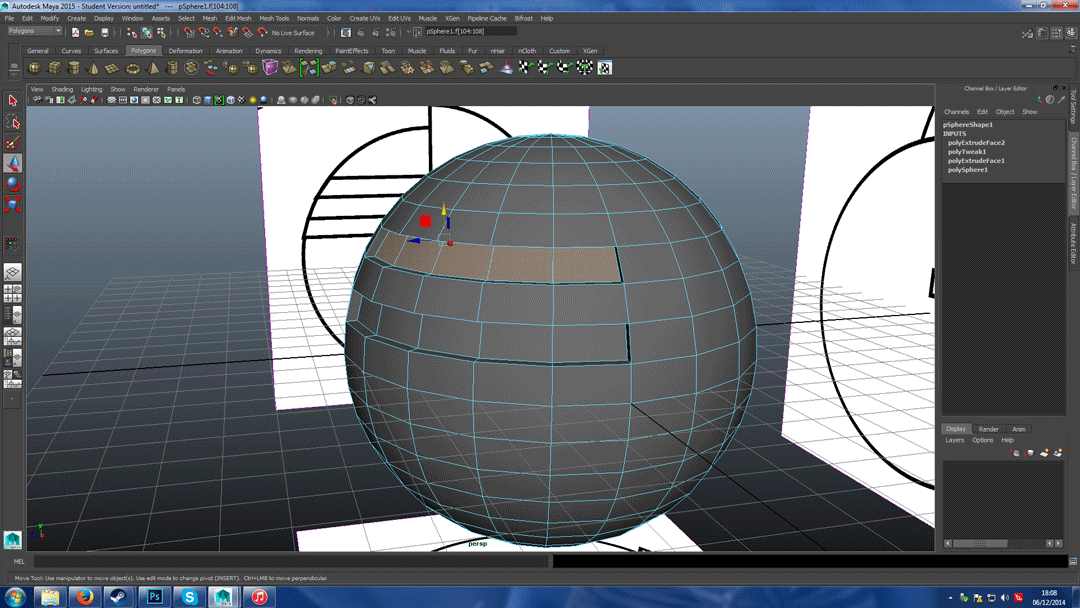
Task: Create a polygon pipe from the shelf
Action: [172, 67]
